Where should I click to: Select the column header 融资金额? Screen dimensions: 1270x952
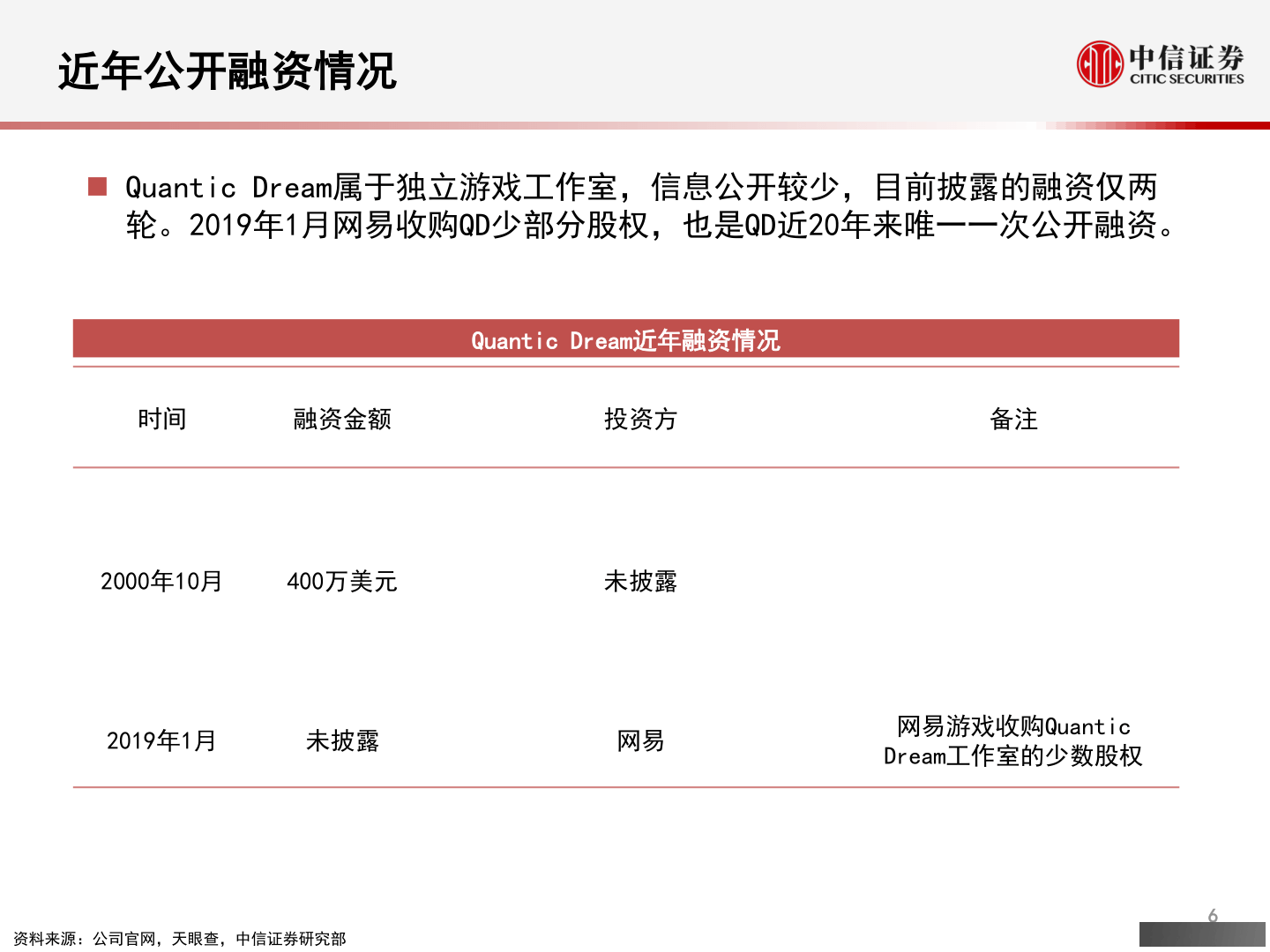(342, 419)
